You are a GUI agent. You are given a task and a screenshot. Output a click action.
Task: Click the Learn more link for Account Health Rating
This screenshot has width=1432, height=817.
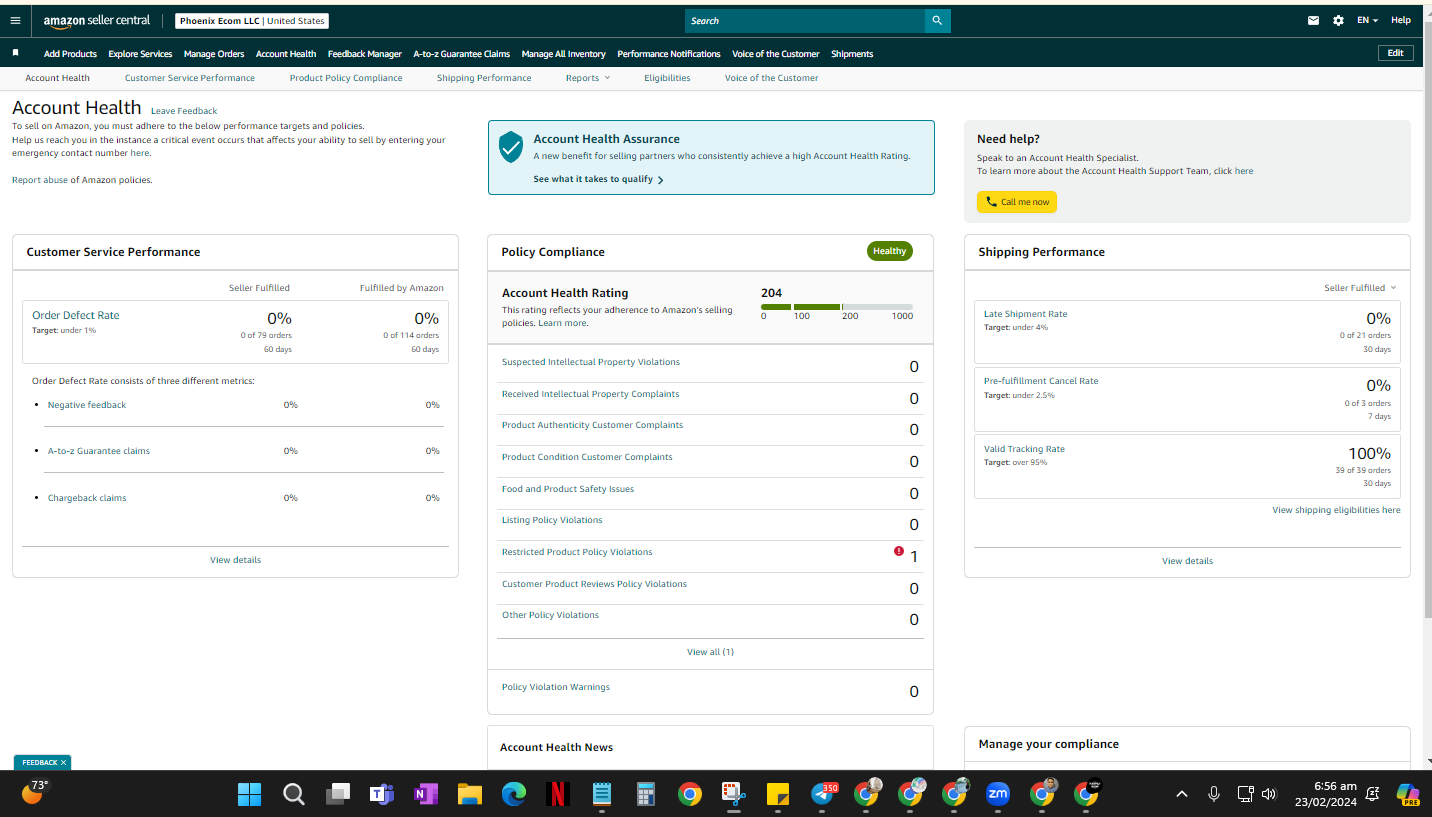pos(563,324)
